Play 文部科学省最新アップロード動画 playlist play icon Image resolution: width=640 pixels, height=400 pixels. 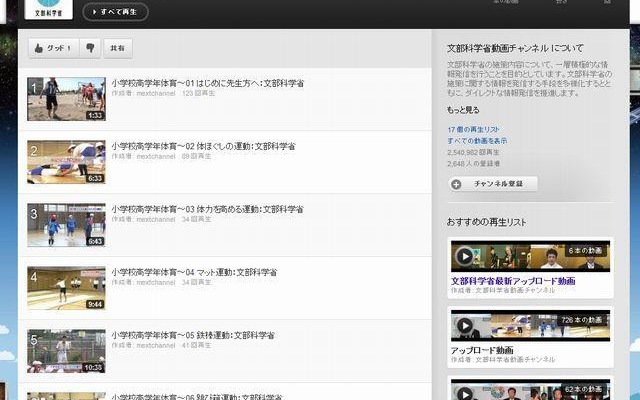click(464, 256)
